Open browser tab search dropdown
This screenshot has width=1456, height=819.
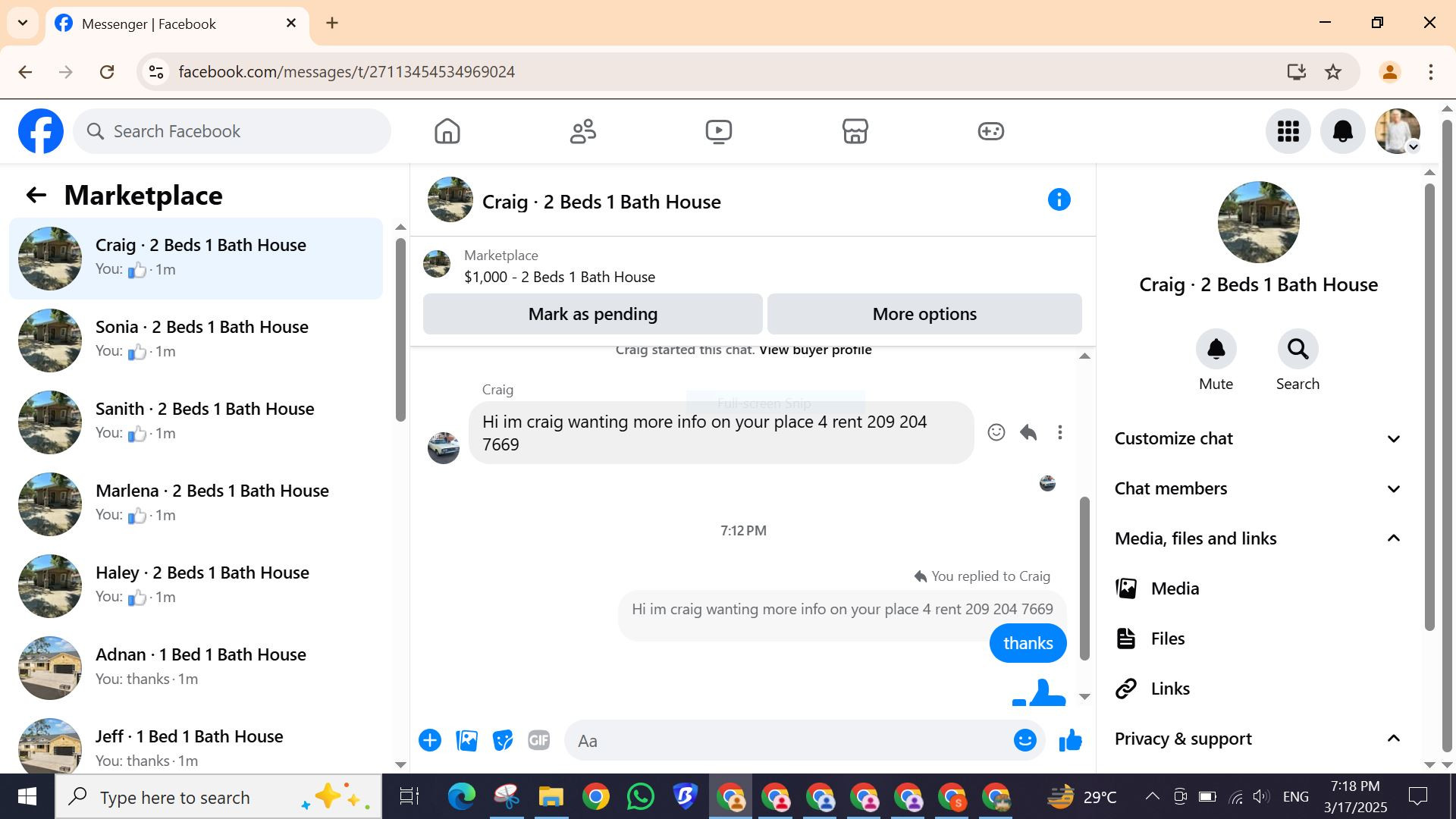pyautogui.click(x=23, y=23)
